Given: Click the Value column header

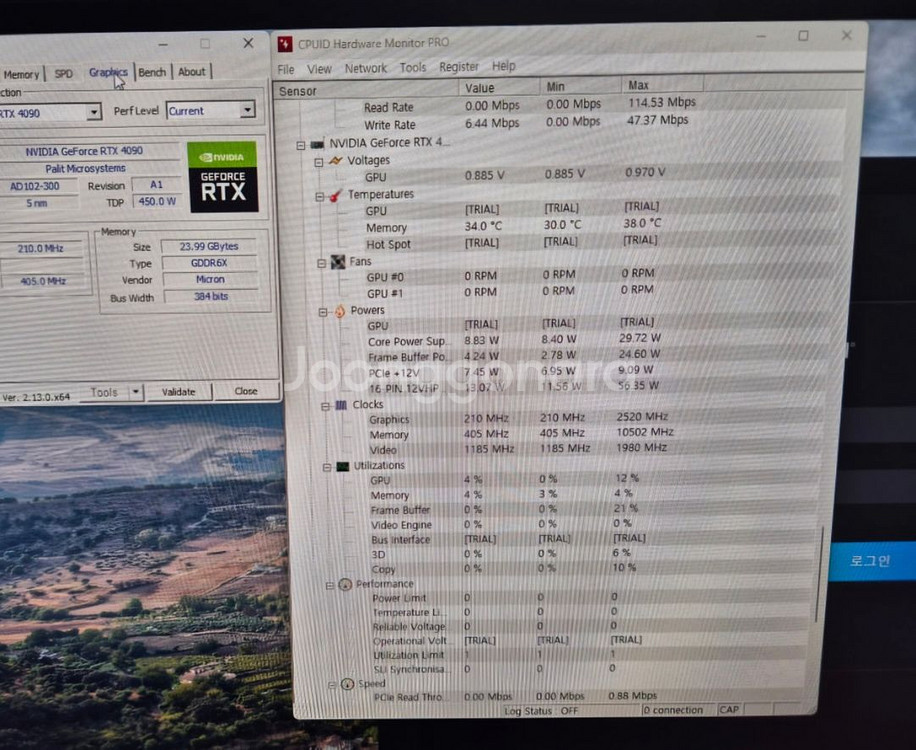Looking at the screenshot, I should coord(499,88).
